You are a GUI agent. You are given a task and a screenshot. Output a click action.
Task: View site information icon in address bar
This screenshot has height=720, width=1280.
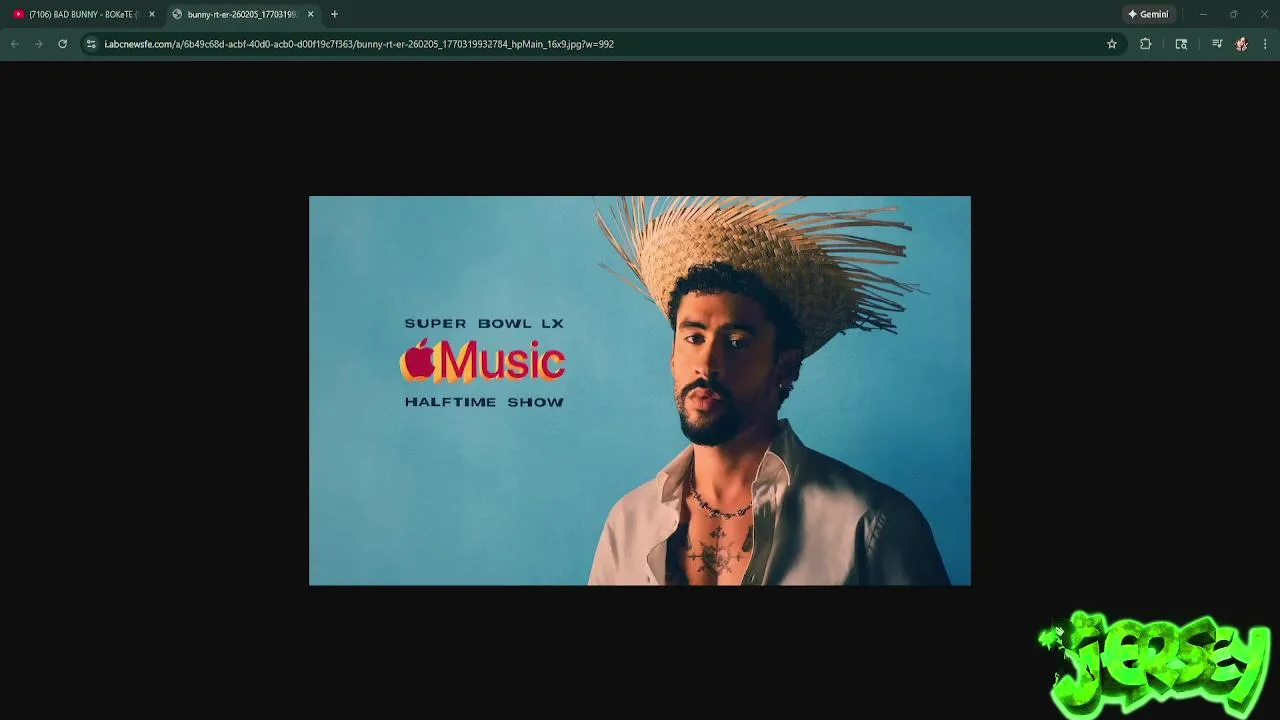click(x=91, y=44)
